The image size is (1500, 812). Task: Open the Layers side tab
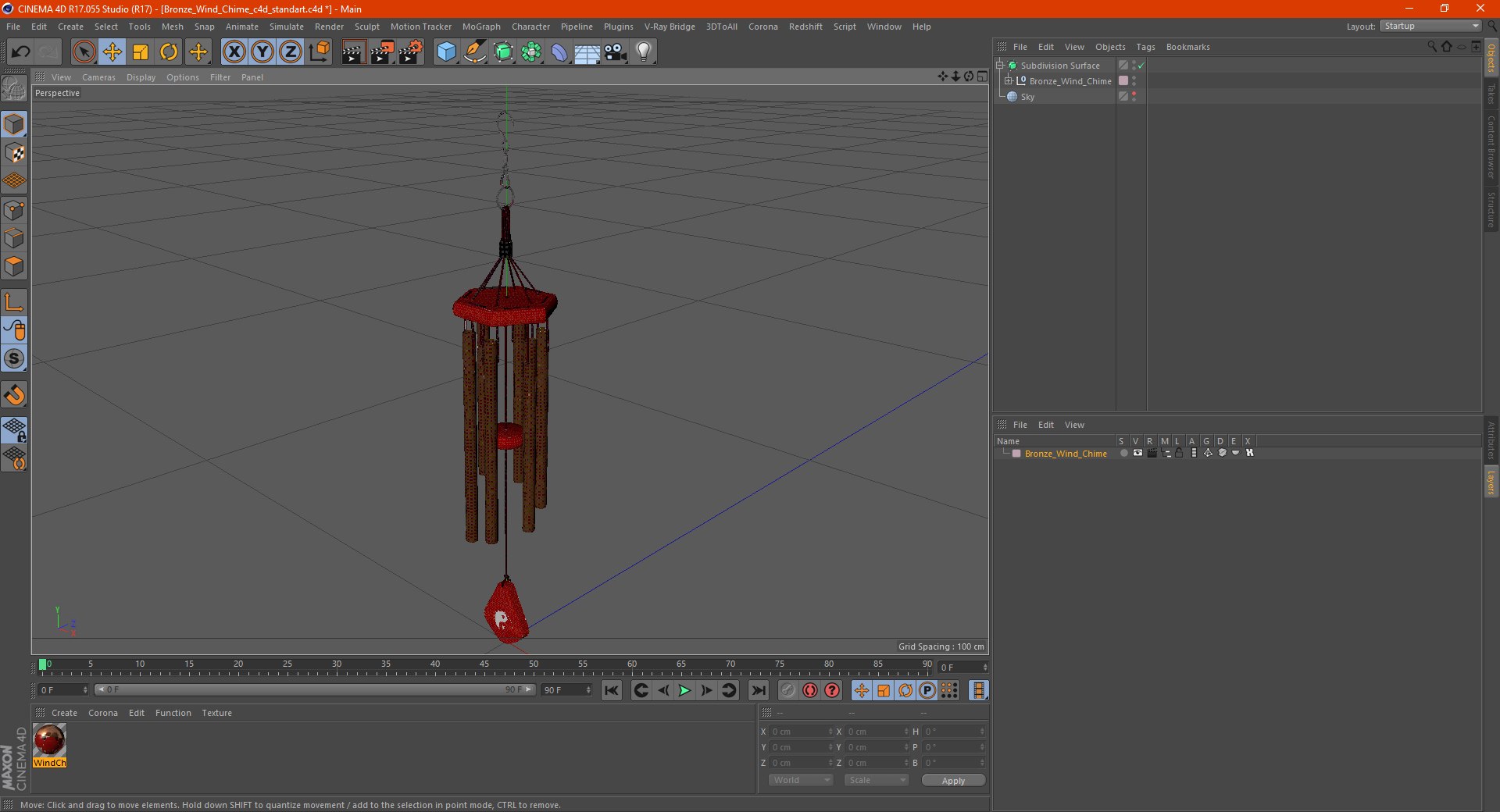coord(1491,483)
